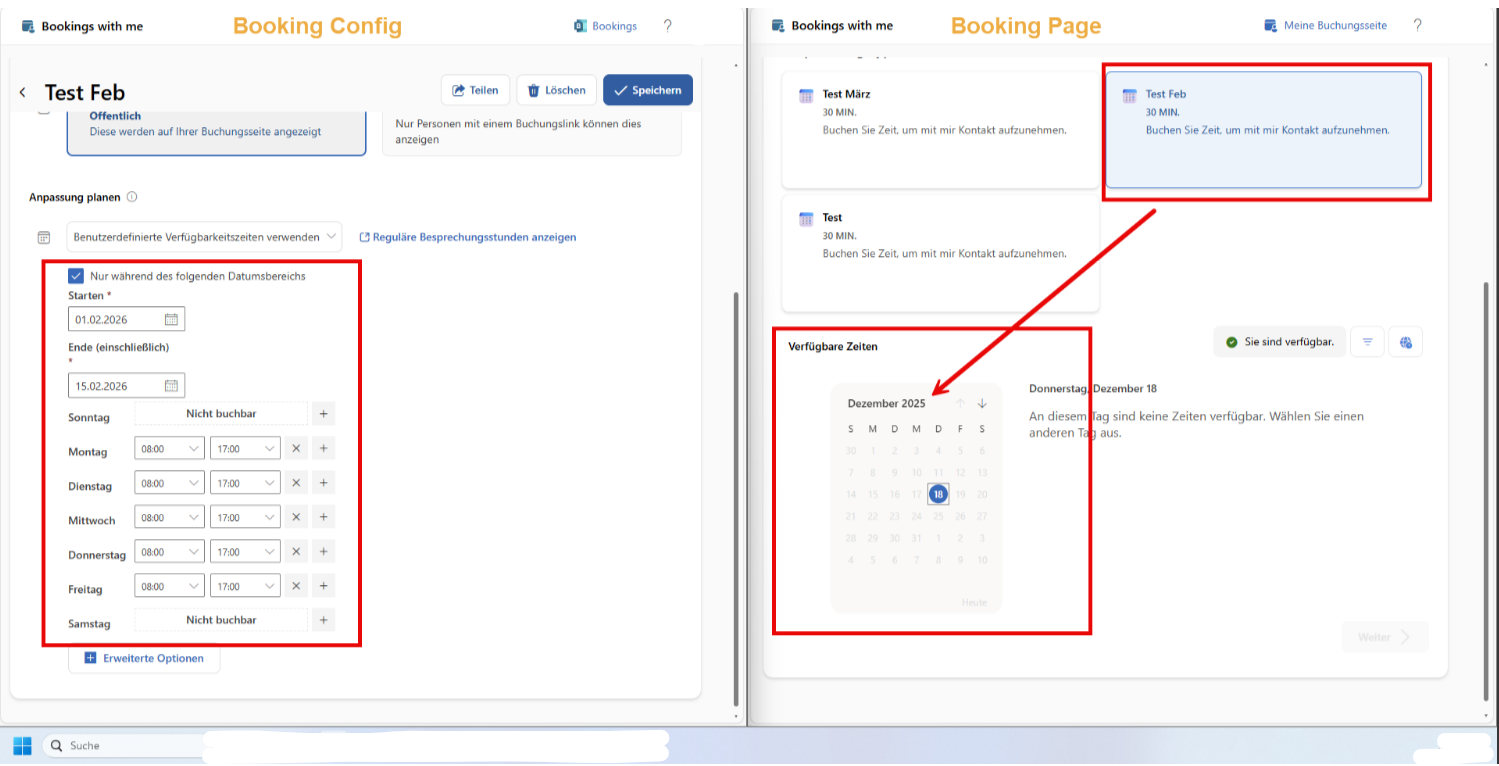Viewport: 1499px width, 766px height.
Task: Add a time slot for Samstag
Action: click(x=323, y=620)
